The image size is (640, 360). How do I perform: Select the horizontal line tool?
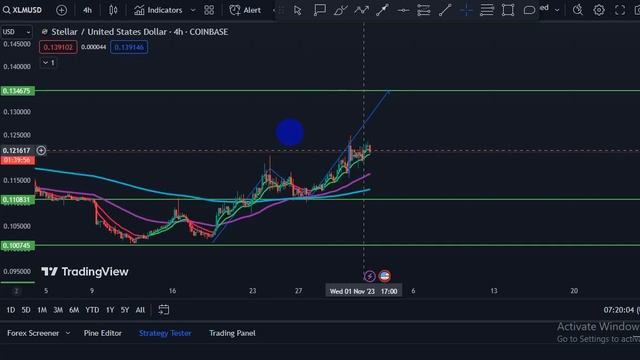tap(403, 10)
